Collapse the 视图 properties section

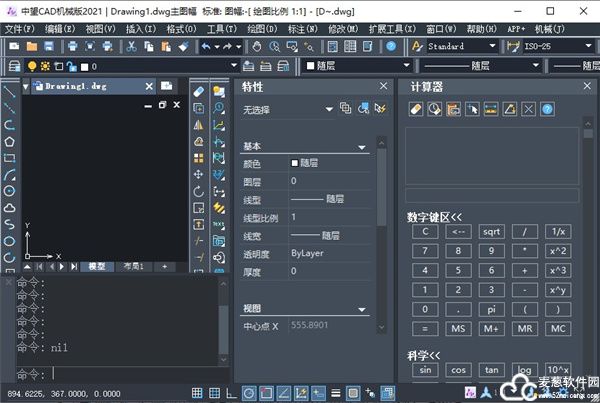point(362,309)
